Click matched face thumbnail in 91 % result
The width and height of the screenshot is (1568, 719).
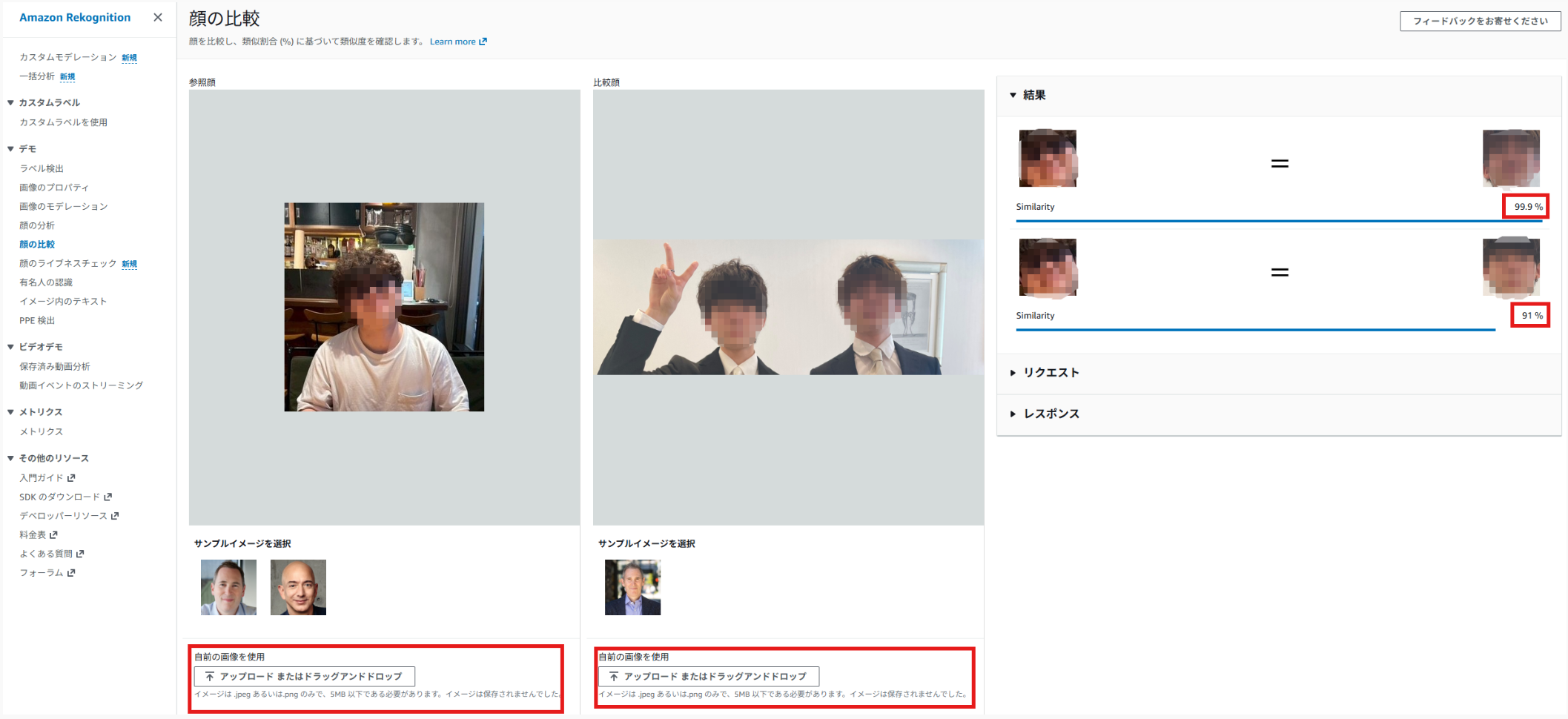point(1511,267)
